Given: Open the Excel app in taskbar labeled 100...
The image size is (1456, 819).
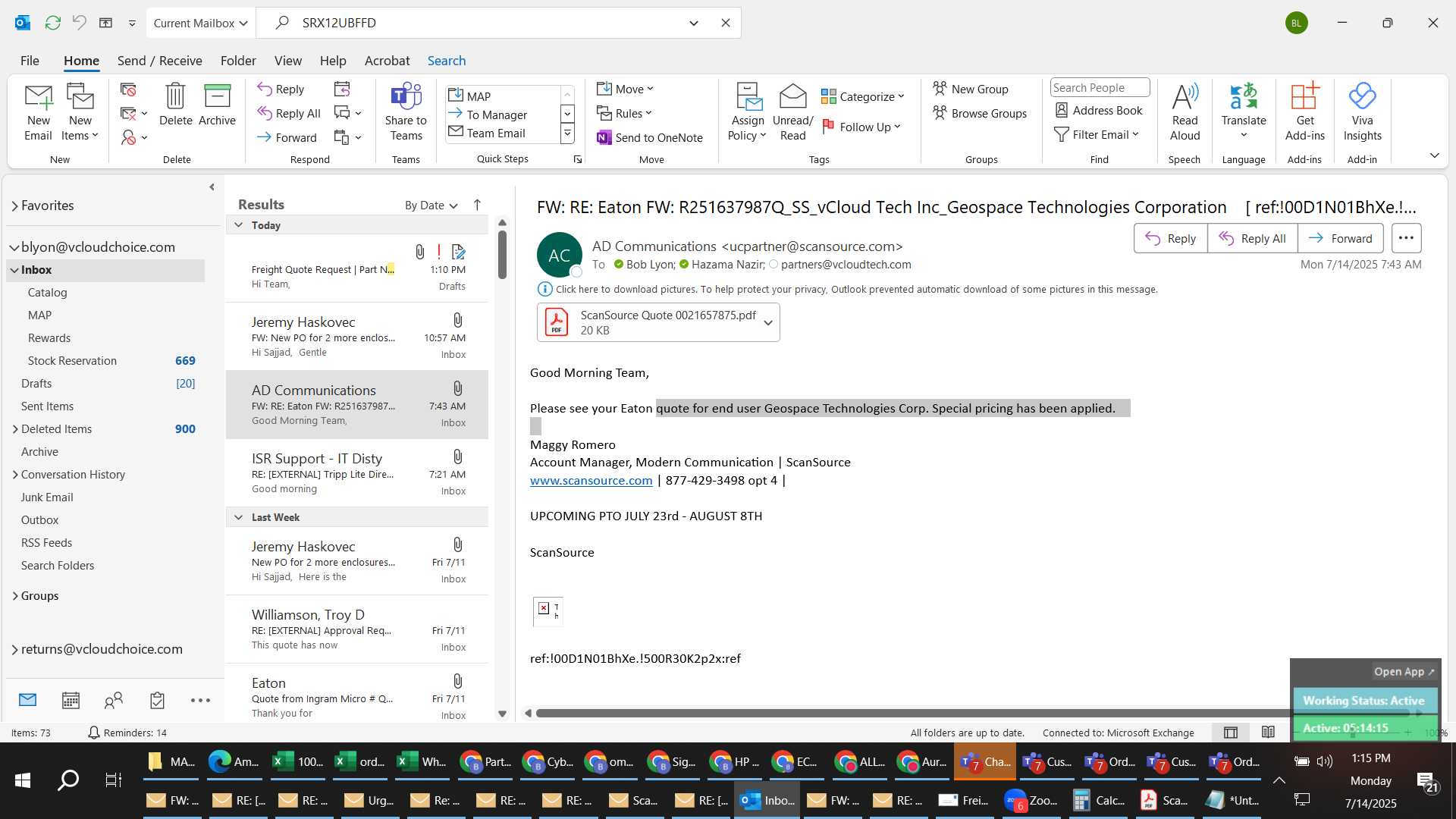Looking at the screenshot, I should tap(297, 761).
